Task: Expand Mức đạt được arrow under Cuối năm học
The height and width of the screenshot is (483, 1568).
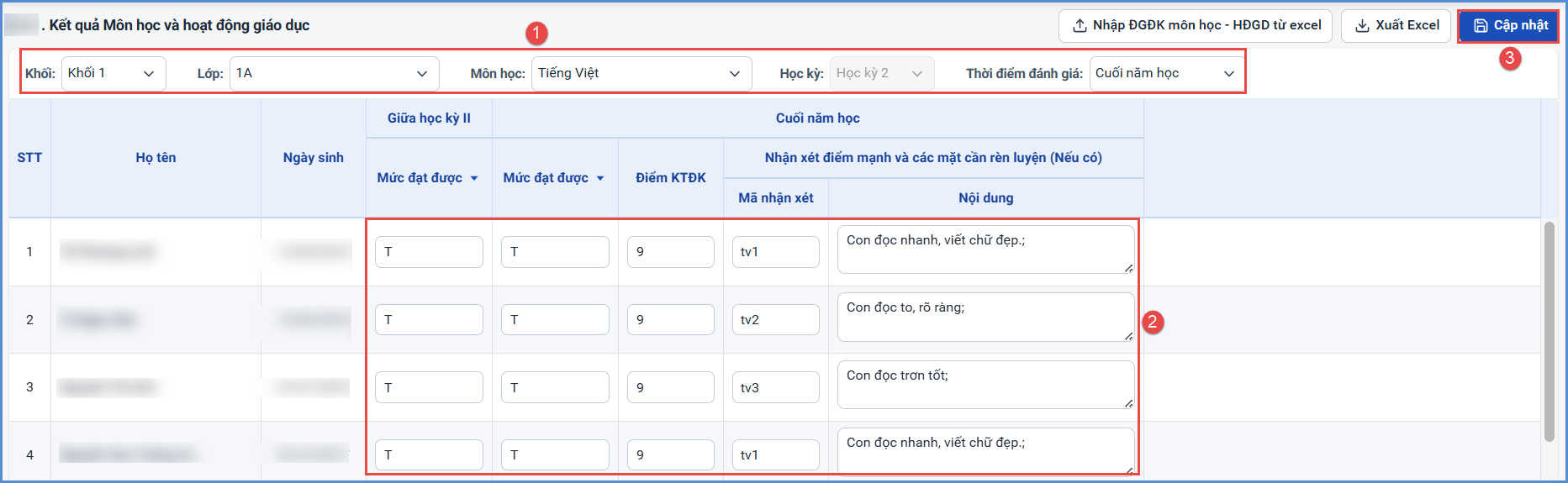Action: [600, 178]
